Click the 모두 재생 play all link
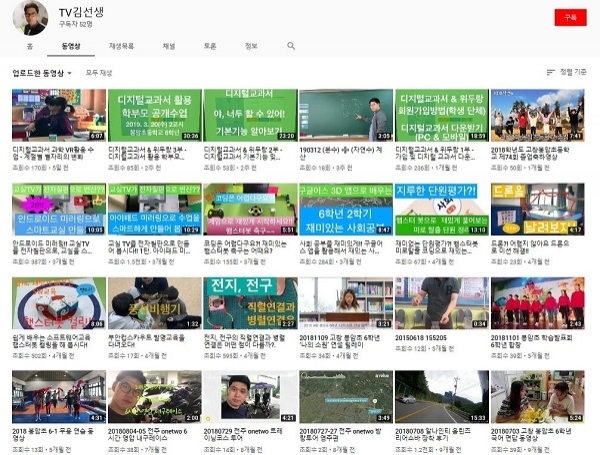 coord(99,73)
